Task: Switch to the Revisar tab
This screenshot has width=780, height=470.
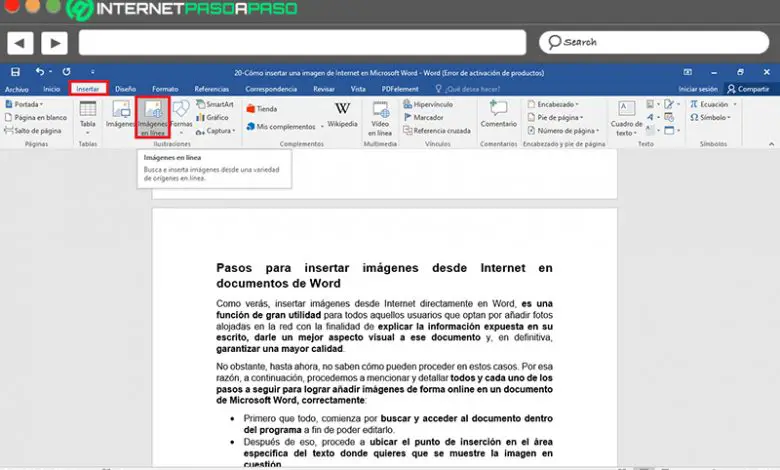Action: [x=324, y=89]
